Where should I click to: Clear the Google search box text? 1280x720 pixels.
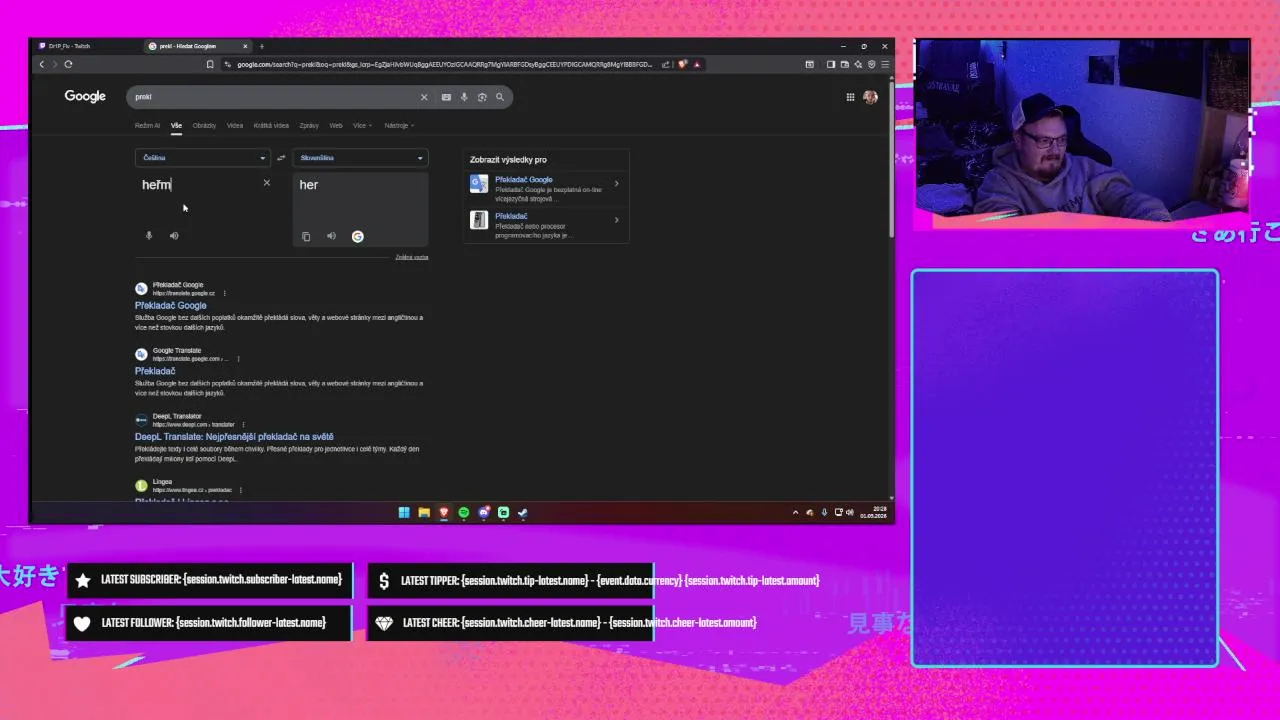point(424,97)
